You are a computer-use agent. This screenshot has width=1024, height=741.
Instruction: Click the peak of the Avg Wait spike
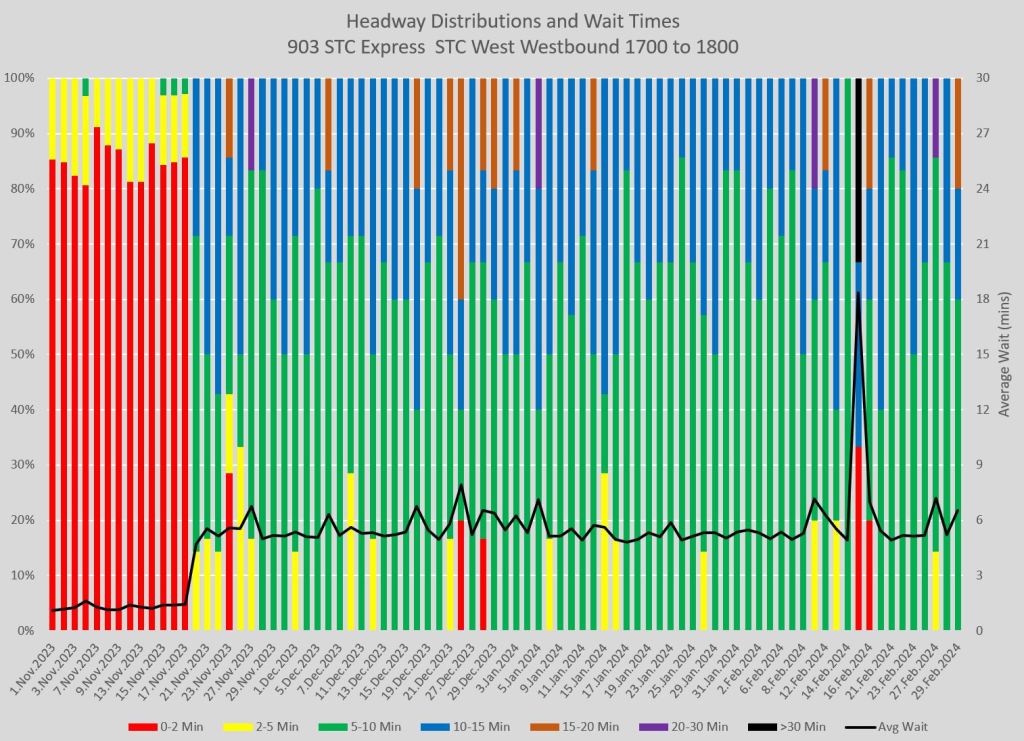[x=858, y=292]
